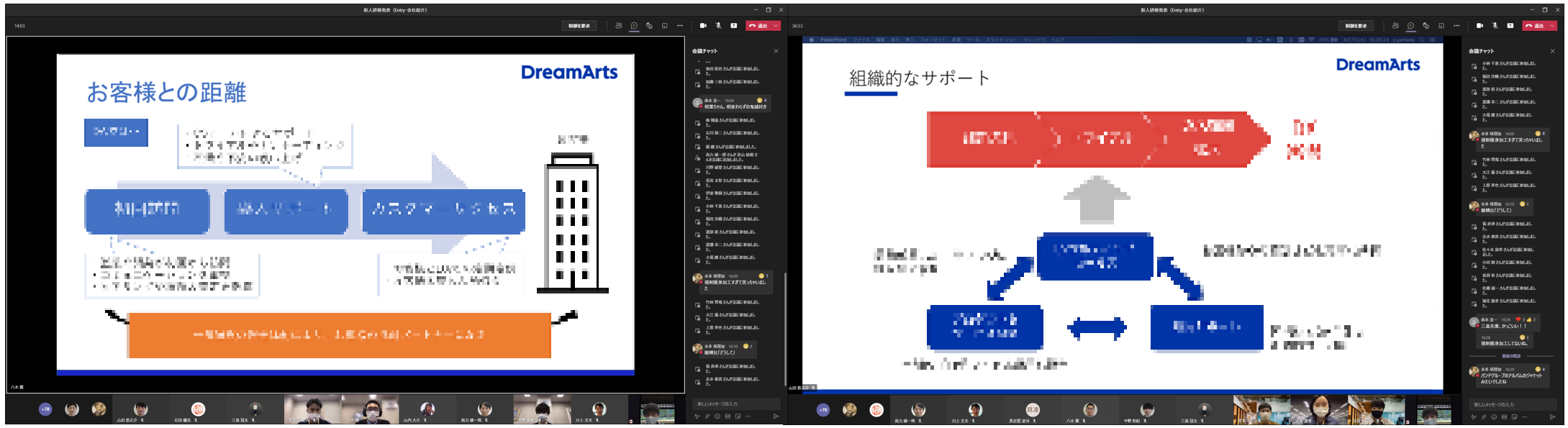Image resolution: width=1568 pixels, height=428 pixels.
Task: Leave the right meeting with the red 退出 button
Action: [x=1535, y=26]
